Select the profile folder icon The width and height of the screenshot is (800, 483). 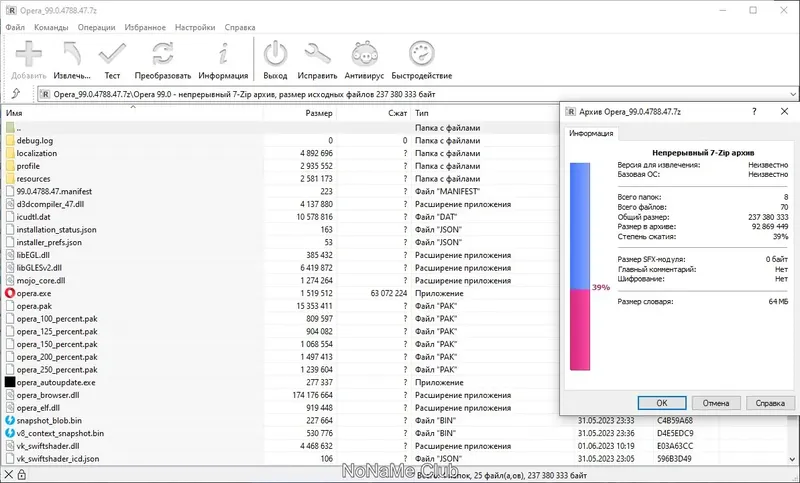tap(10, 166)
